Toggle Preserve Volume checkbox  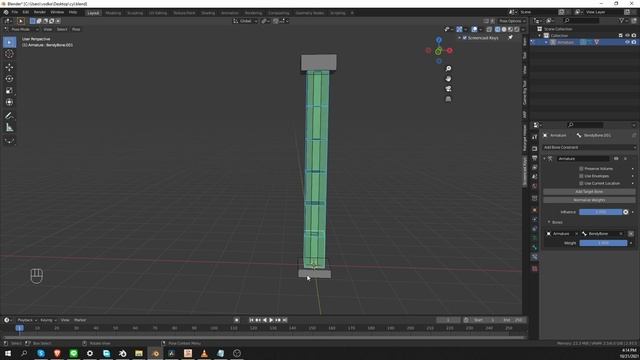click(581, 169)
